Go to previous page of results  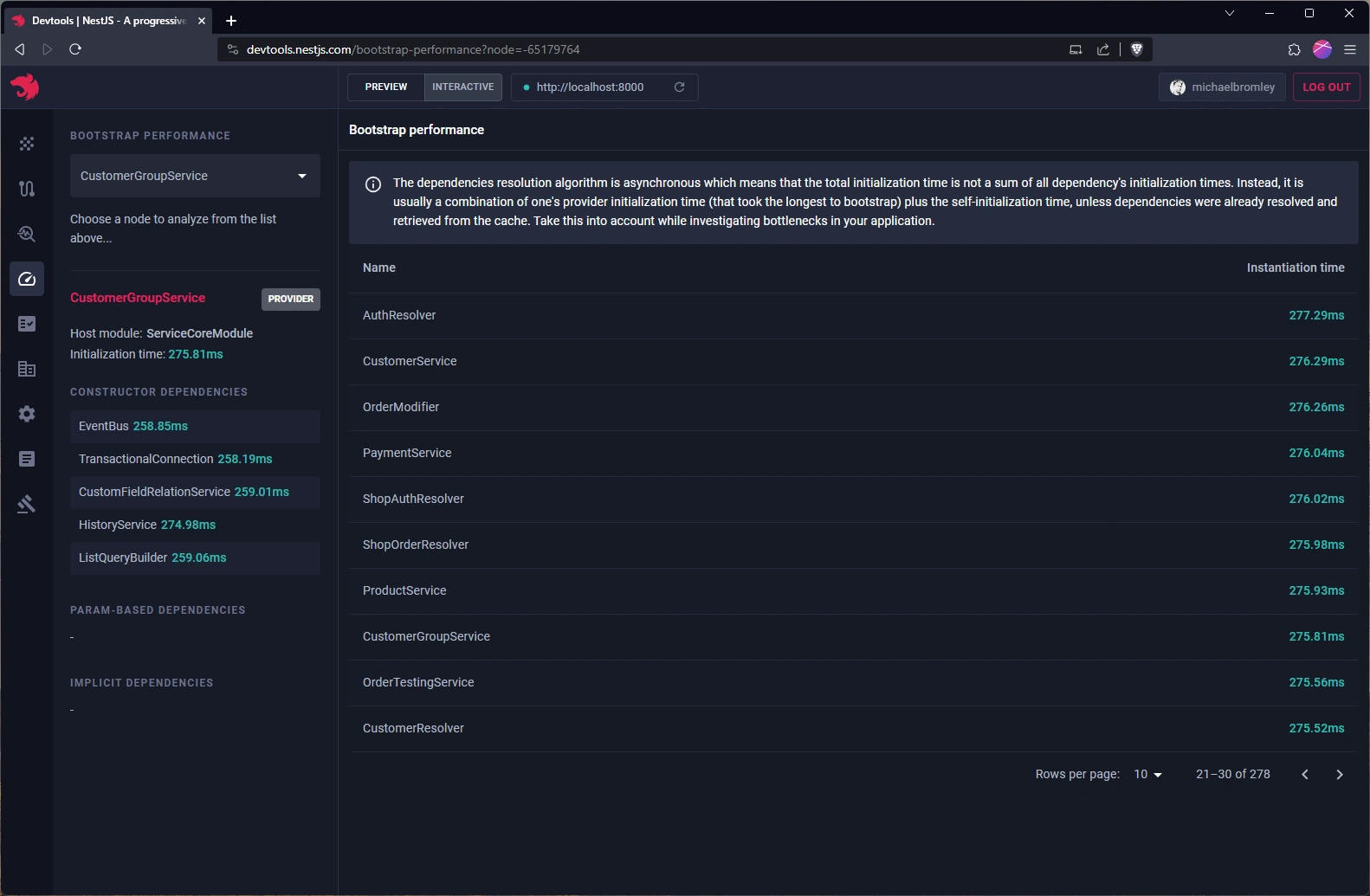point(1305,775)
